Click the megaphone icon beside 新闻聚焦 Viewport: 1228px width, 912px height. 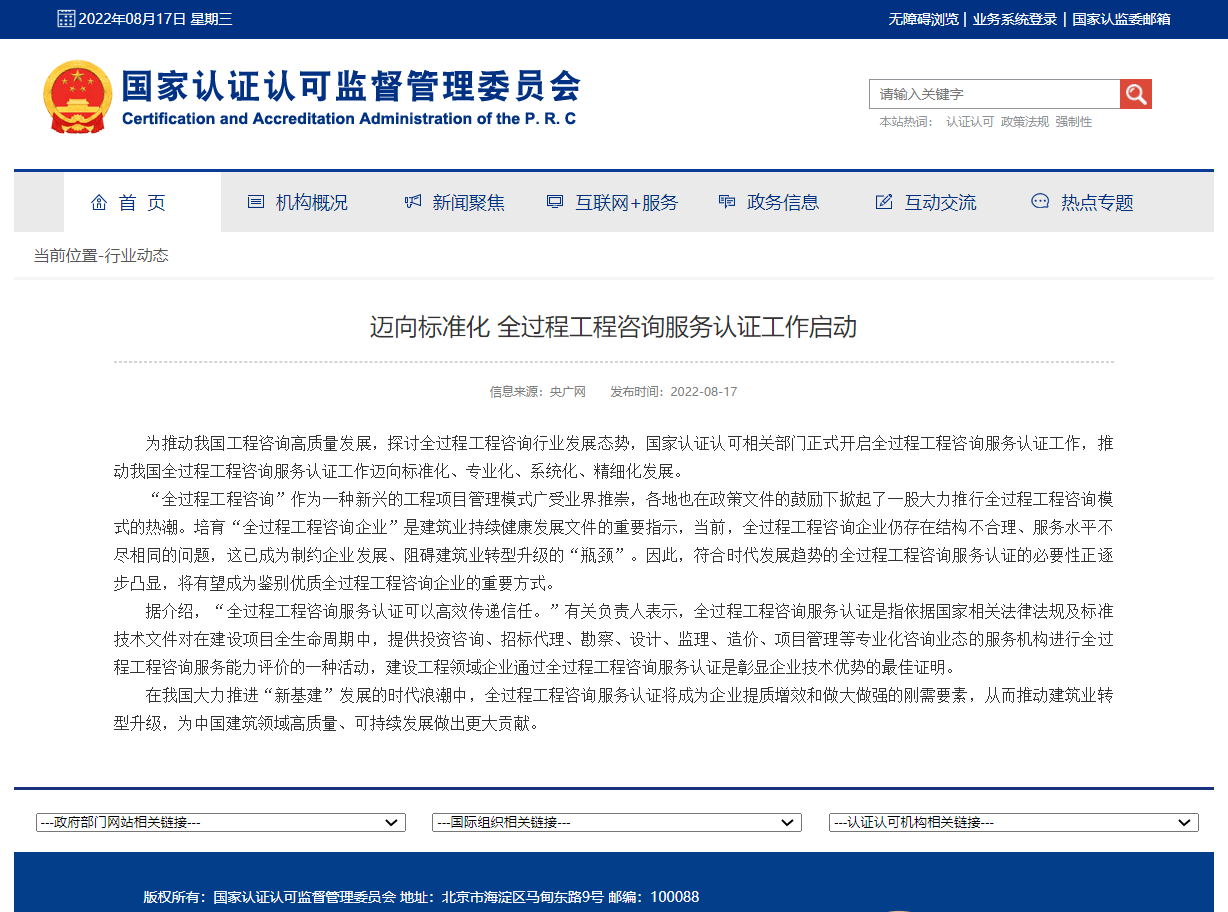[413, 202]
